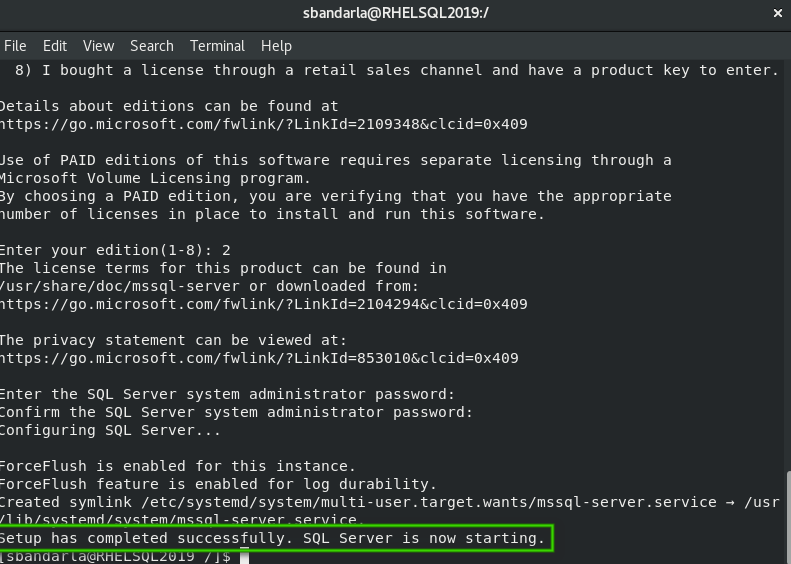Open the Terminal menu
791x564 pixels.
click(217, 46)
